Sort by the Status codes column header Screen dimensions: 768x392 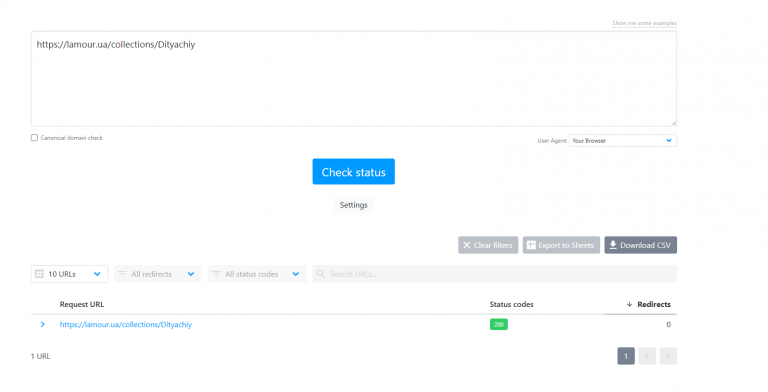(511, 304)
